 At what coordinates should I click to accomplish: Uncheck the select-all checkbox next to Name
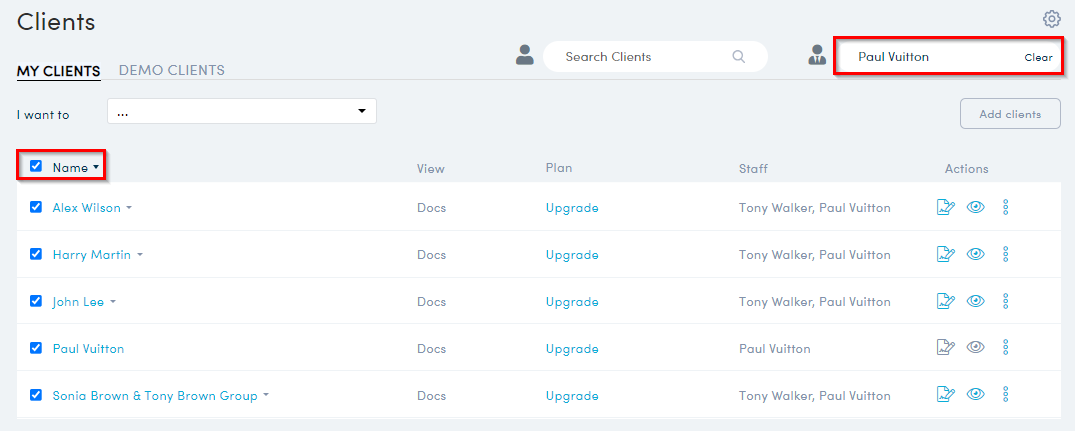(36, 166)
